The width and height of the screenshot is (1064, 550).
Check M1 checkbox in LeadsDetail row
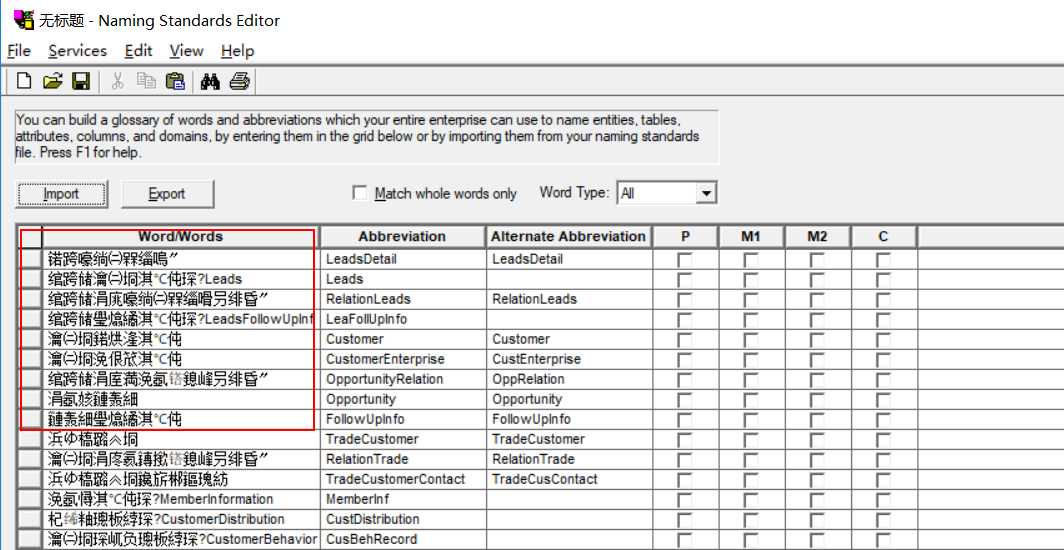[751, 260]
